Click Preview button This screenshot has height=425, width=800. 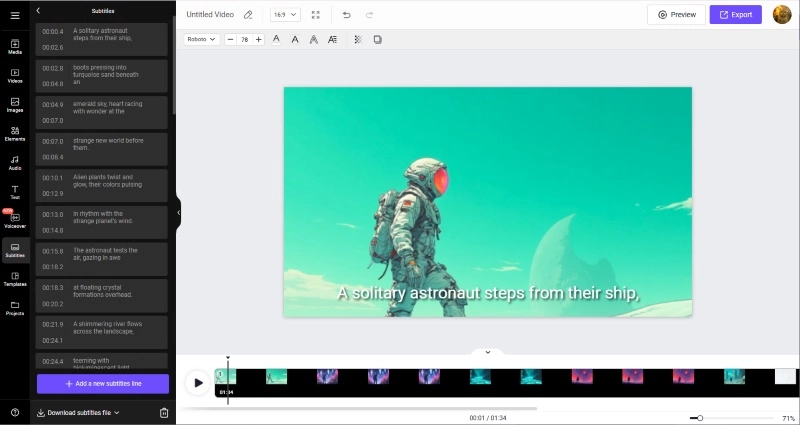pos(677,15)
